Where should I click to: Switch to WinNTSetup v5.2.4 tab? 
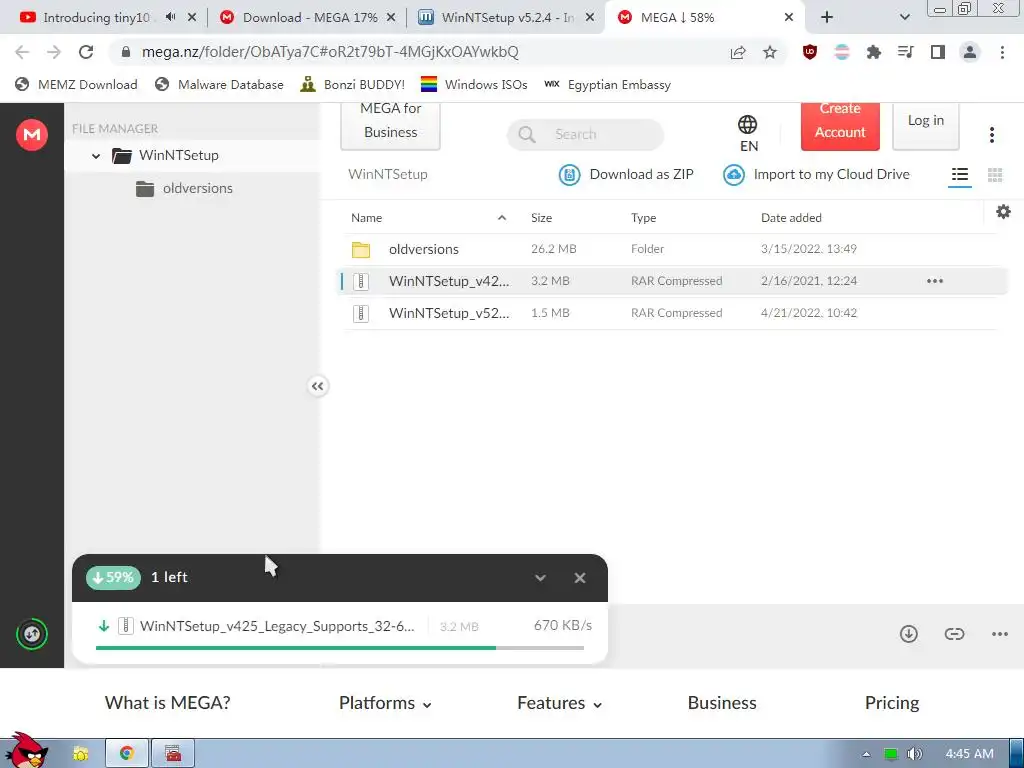tap(507, 18)
